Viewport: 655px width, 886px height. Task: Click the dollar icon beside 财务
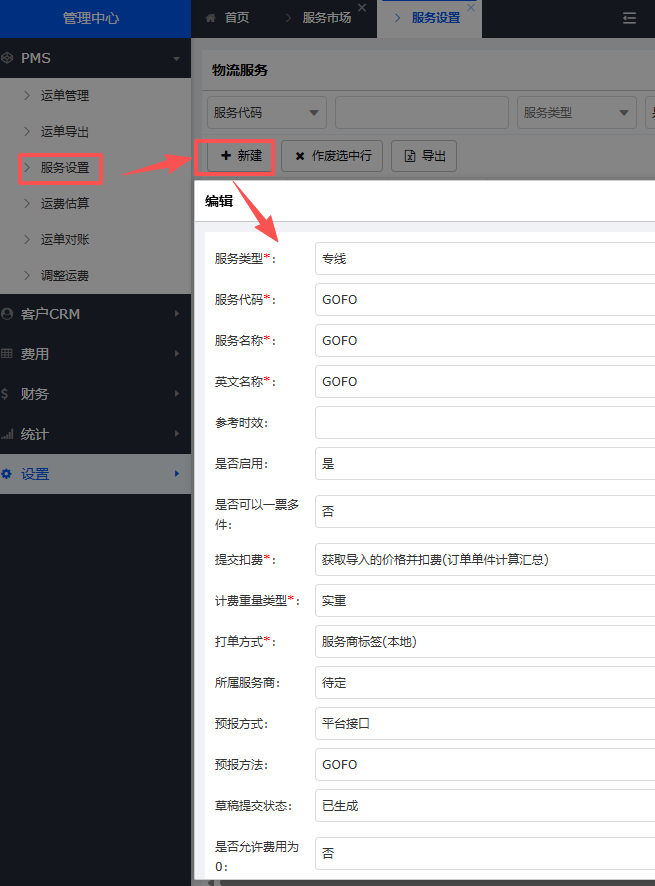click(x=8, y=394)
